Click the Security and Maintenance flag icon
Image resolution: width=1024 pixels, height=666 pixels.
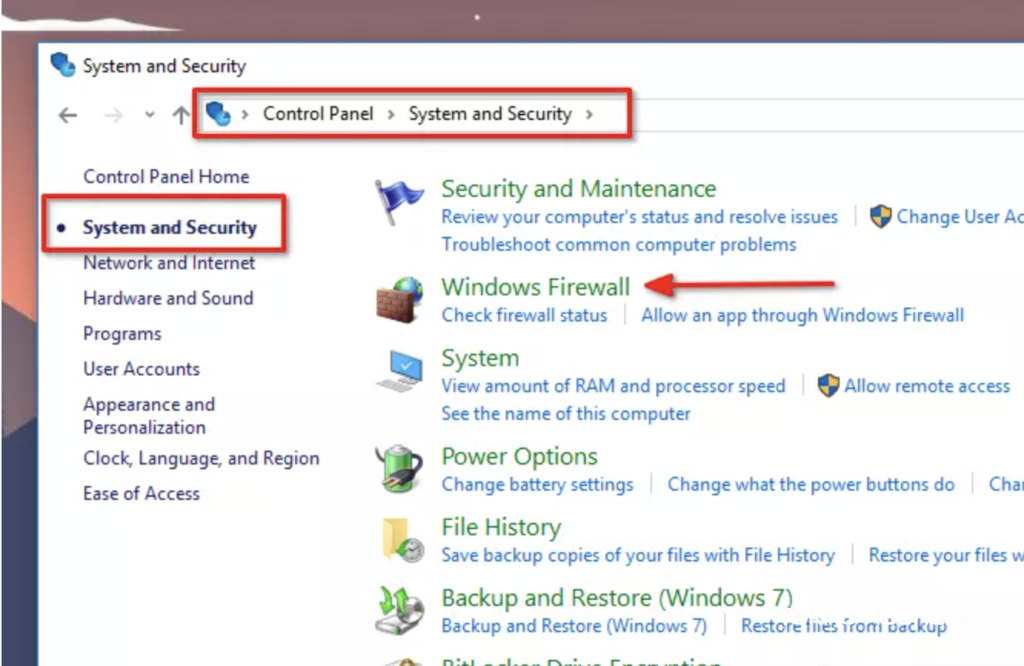(x=399, y=202)
